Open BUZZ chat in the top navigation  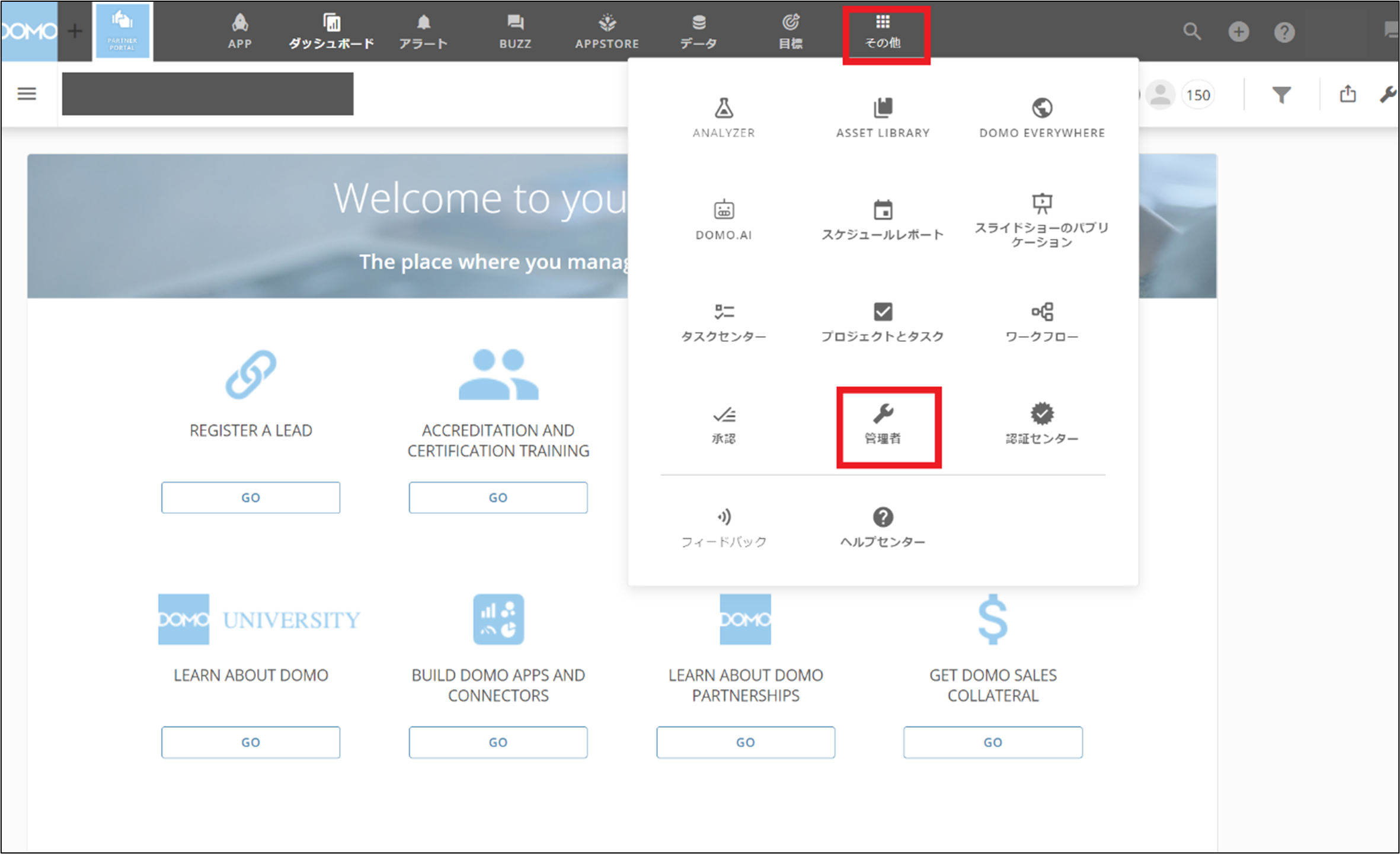515,31
